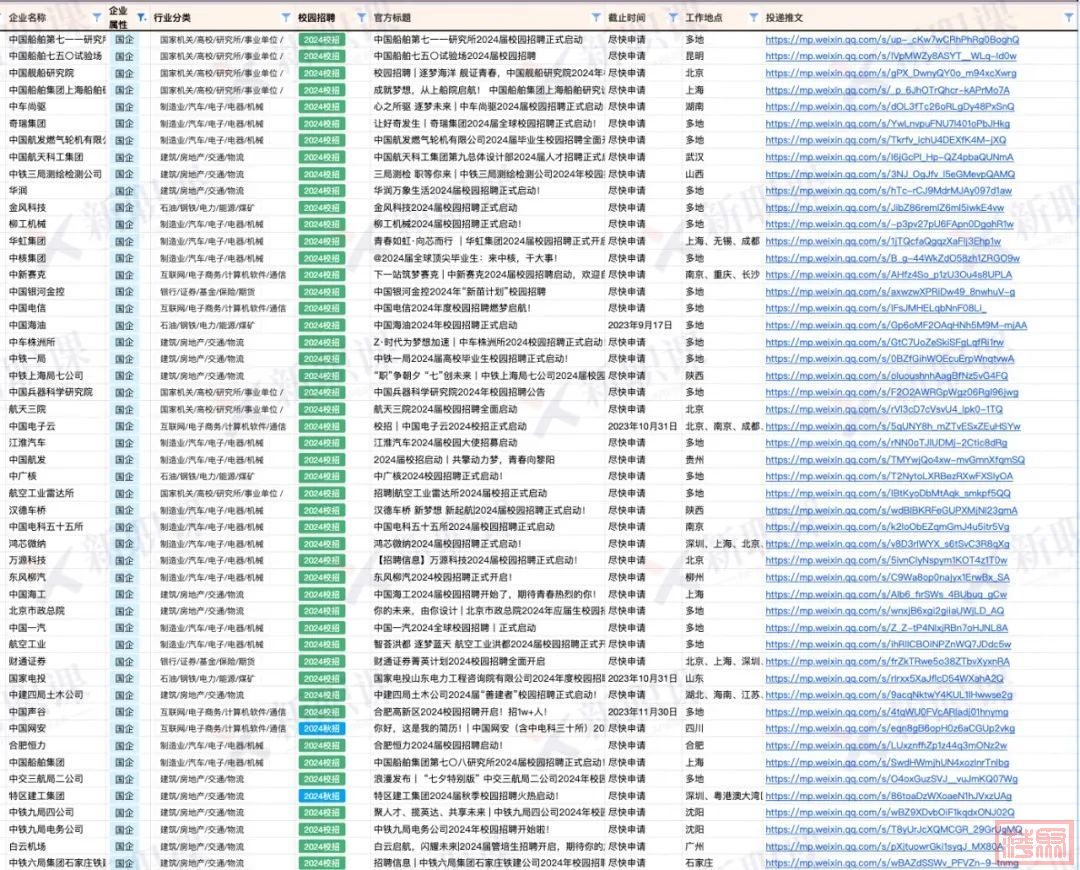The image size is (1080, 870).
Task: Click the 2024校招 tag in 金风科技 row
Action: click(x=322, y=208)
